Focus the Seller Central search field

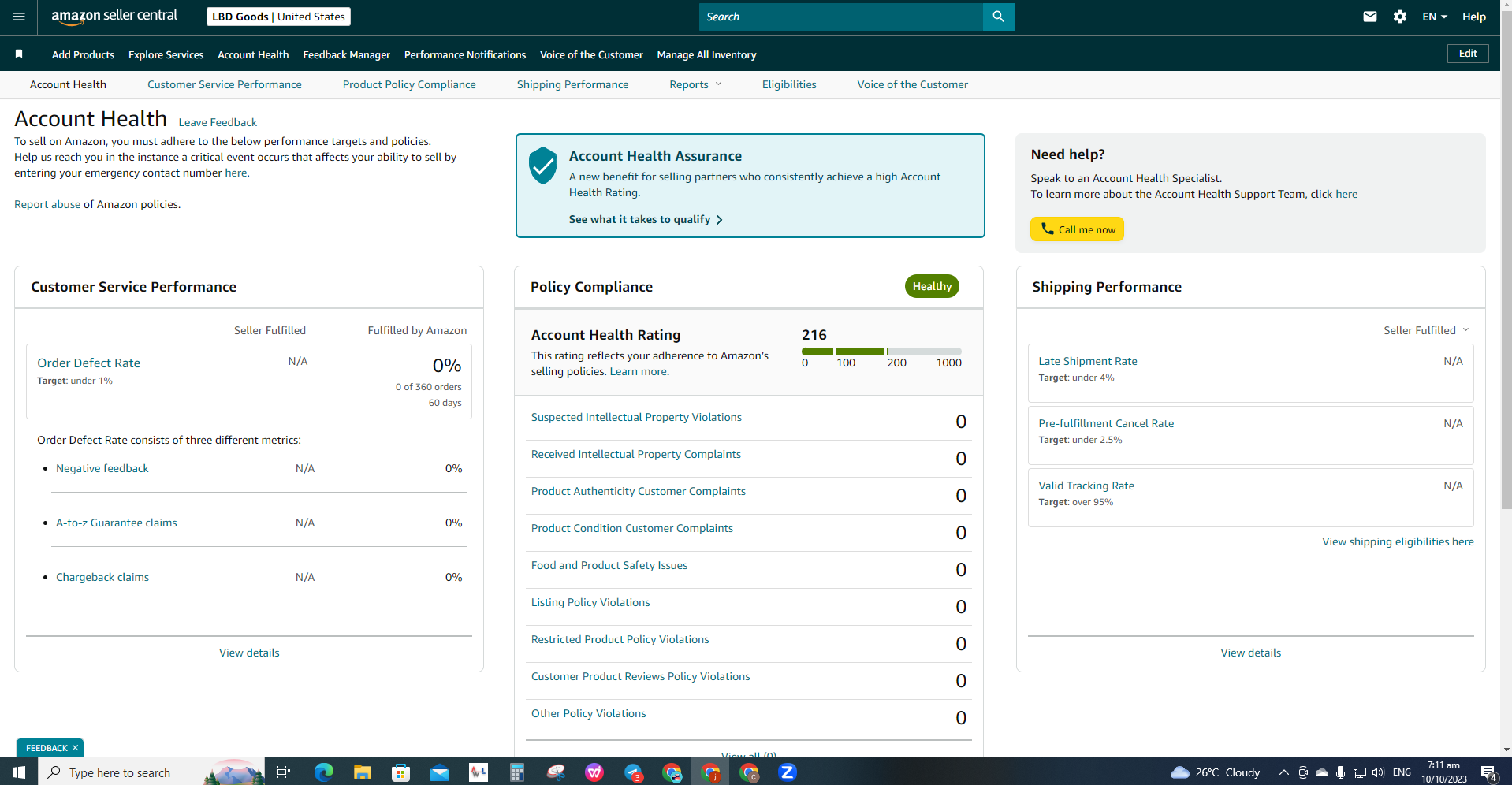coord(841,17)
